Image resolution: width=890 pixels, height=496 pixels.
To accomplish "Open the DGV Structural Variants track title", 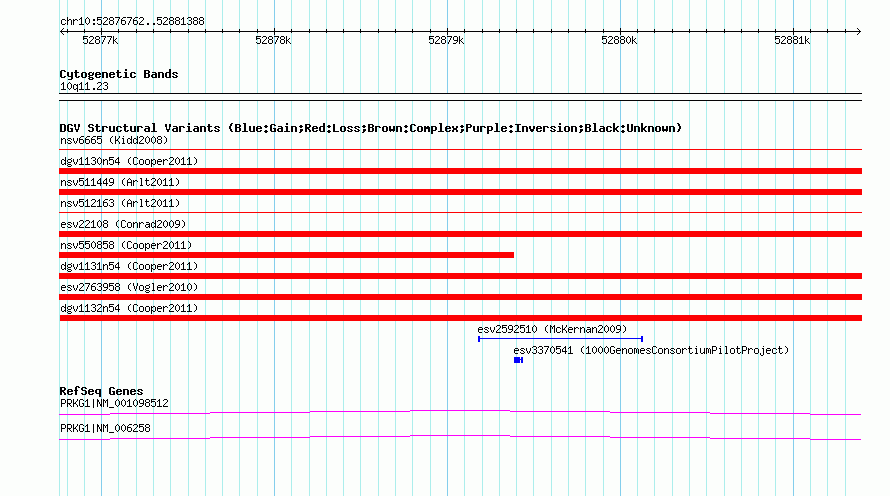I will (x=371, y=128).
